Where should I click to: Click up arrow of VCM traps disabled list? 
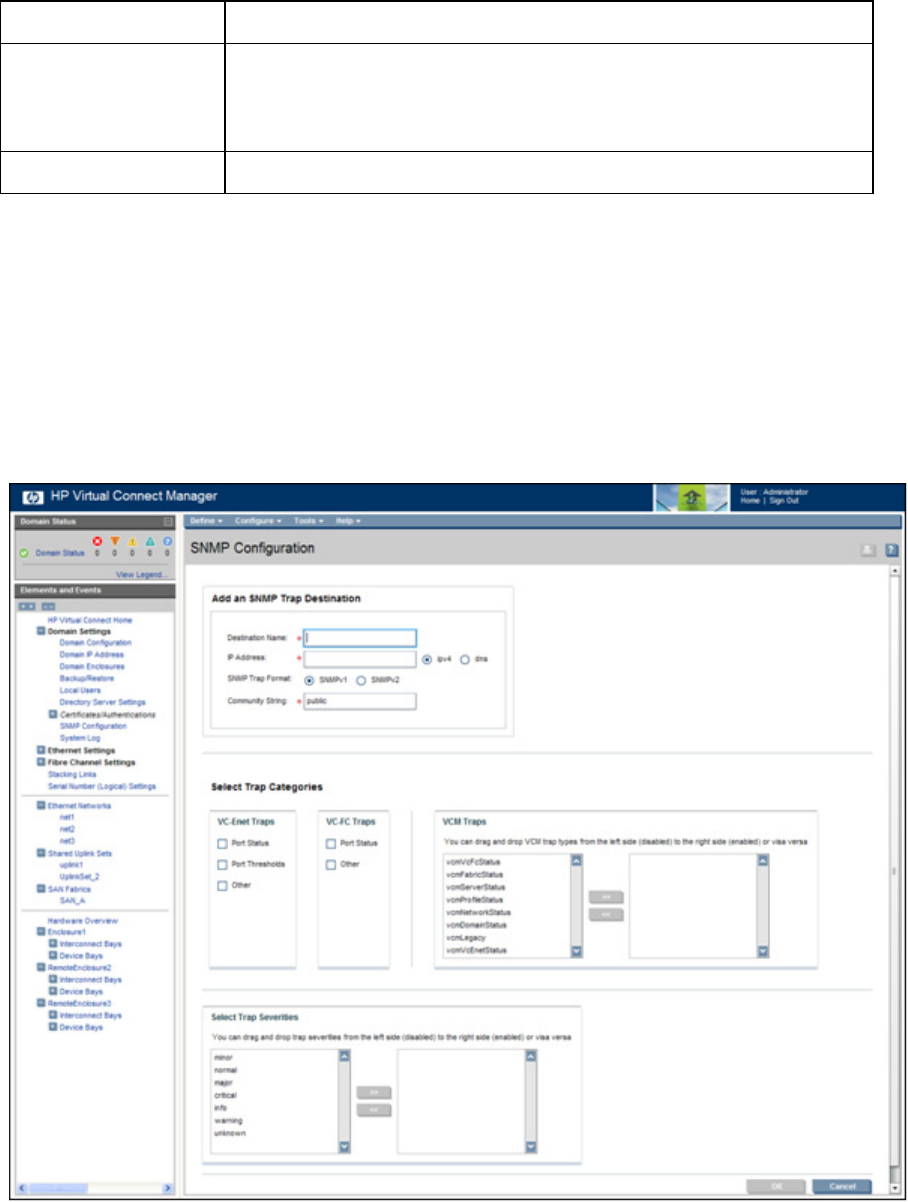click(576, 860)
